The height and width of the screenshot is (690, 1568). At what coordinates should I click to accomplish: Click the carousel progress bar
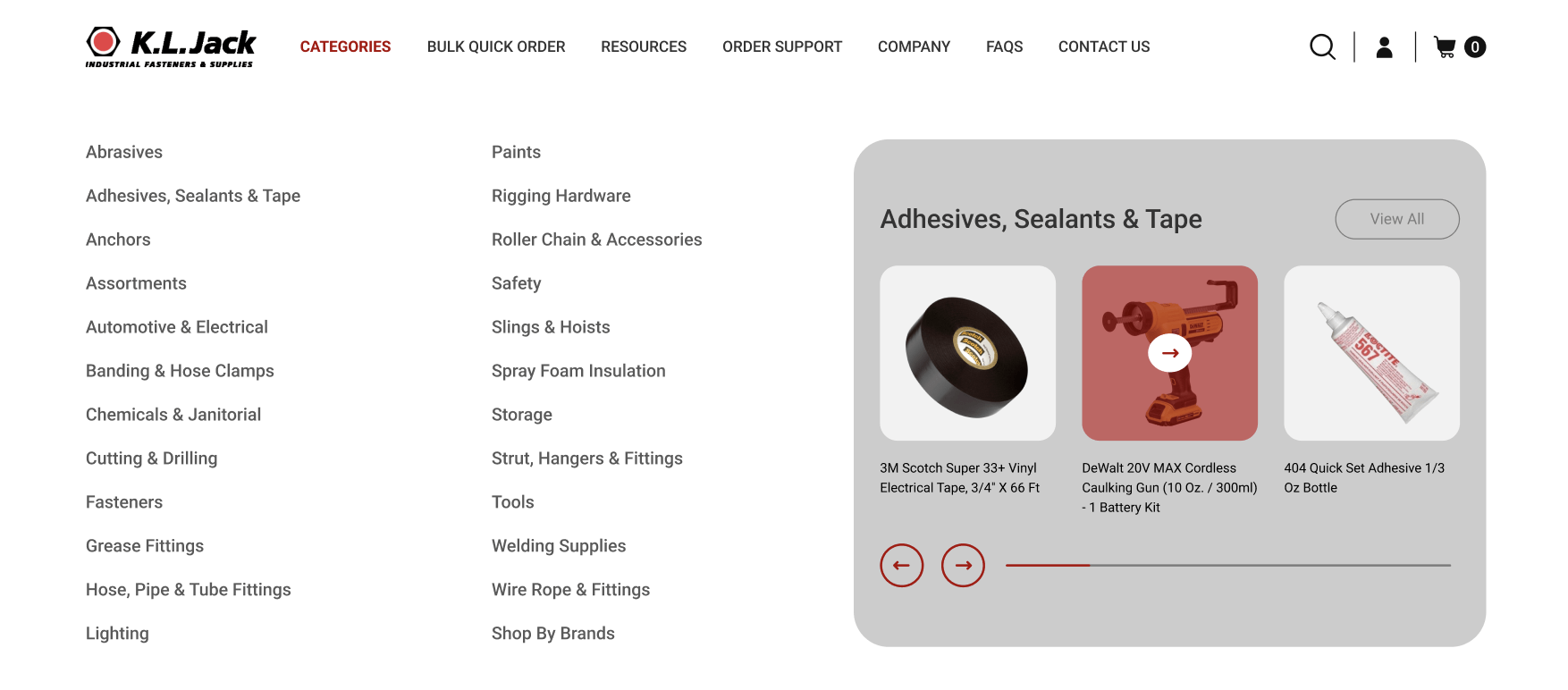pos(1228,565)
